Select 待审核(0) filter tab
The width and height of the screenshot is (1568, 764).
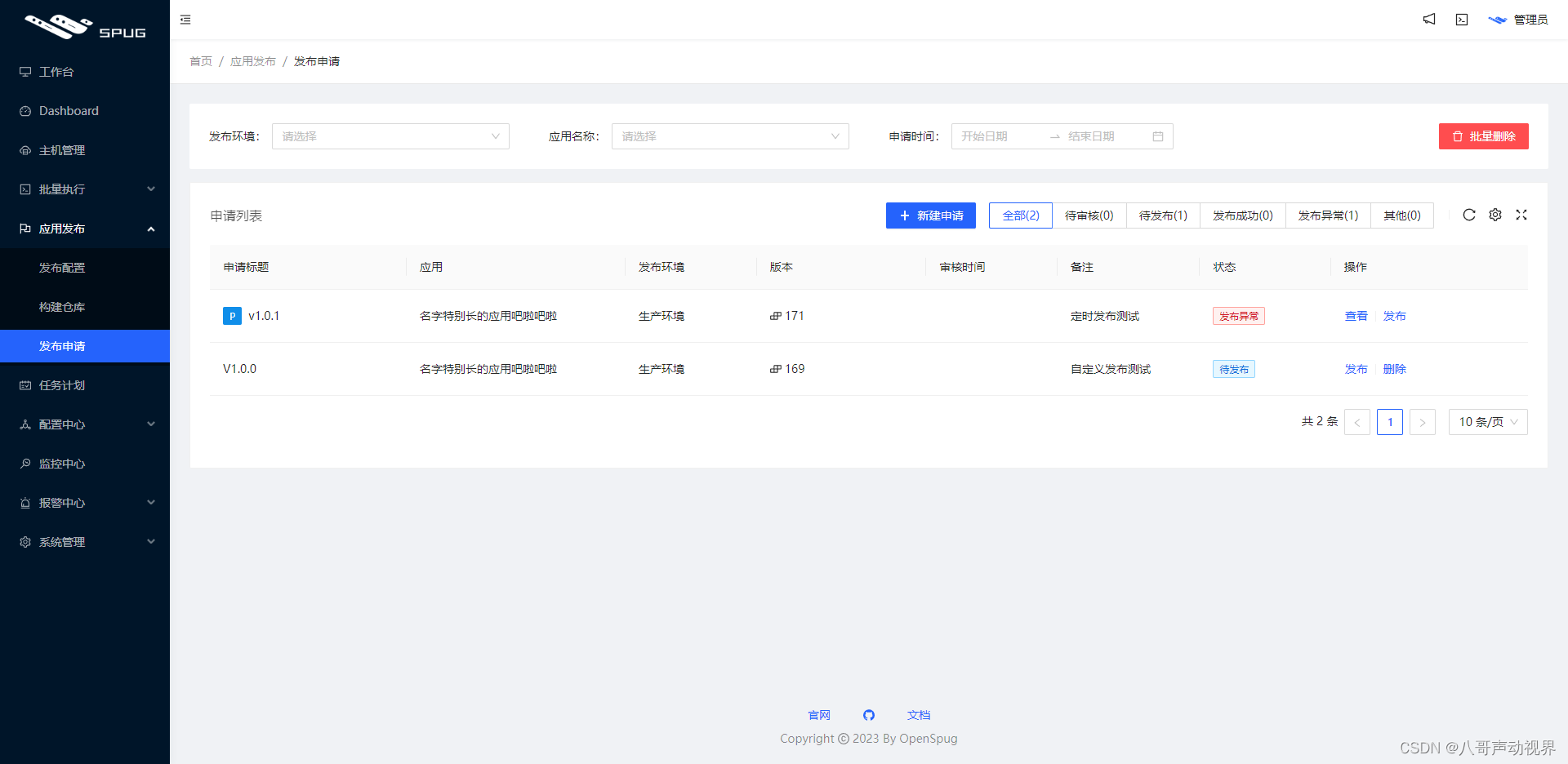1089,215
